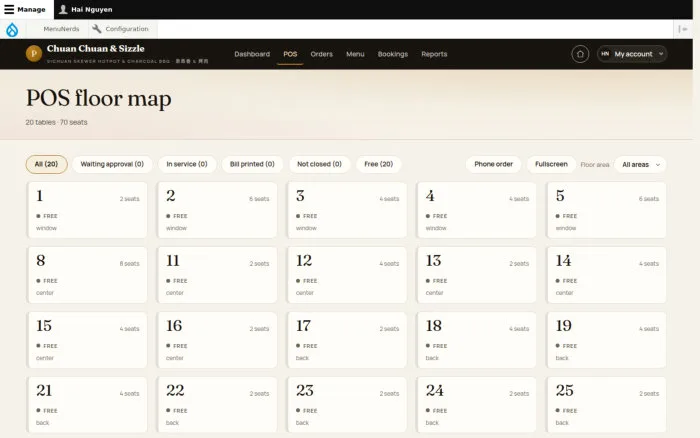Viewport: 700px width, 438px height.
Task: Click the HN avatar badge
Action: [x=605, y=54]
